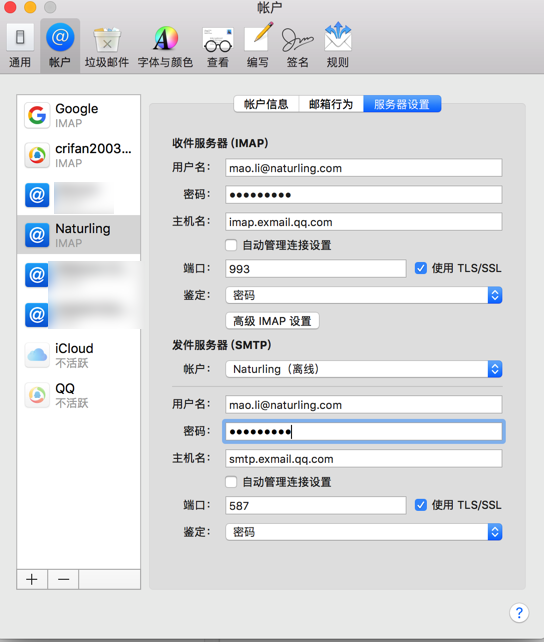Viewport: 544px width, 642px height.
Task: Toggle SMTP 使用 TLS/SSL checkbox
Action: (x=421, y=505)
